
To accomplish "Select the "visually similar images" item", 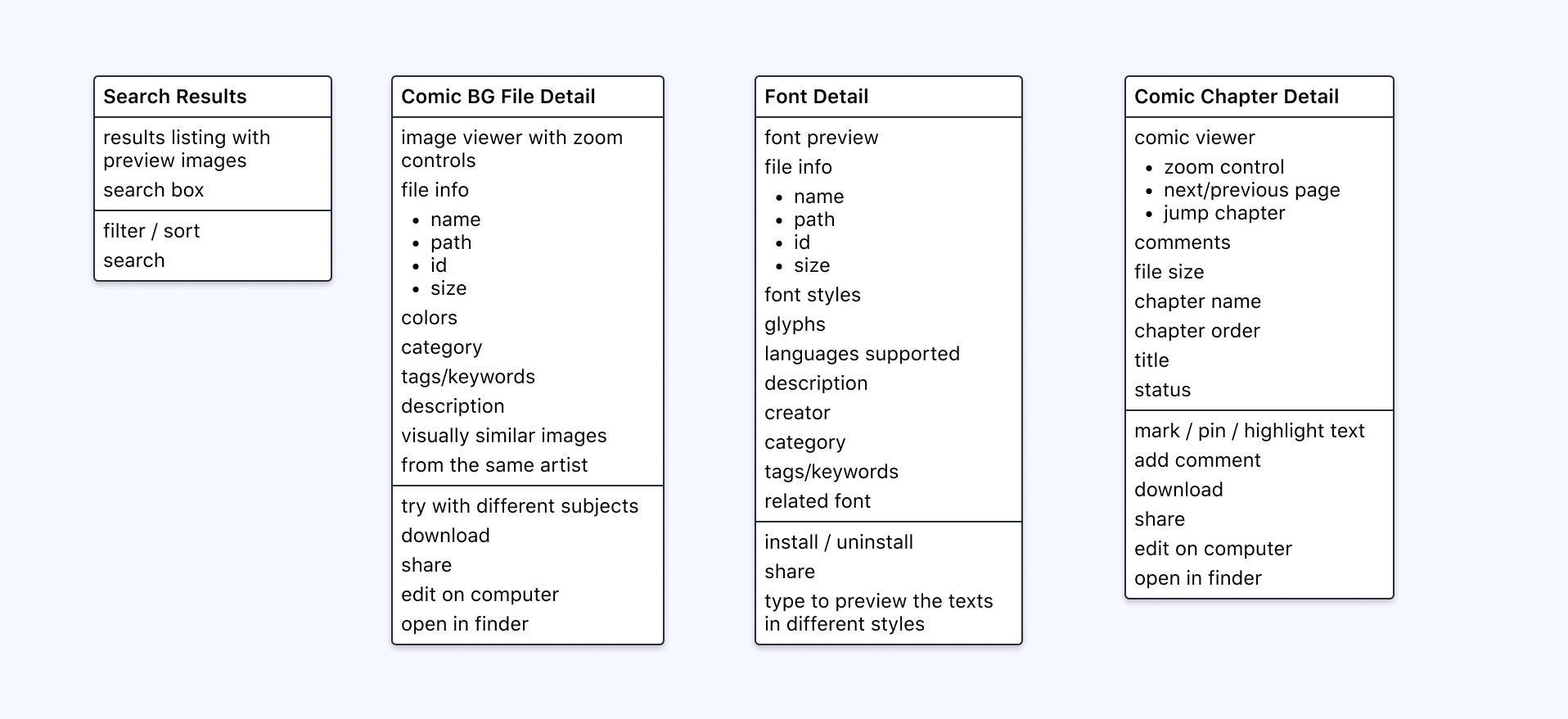I will point(503,436).
